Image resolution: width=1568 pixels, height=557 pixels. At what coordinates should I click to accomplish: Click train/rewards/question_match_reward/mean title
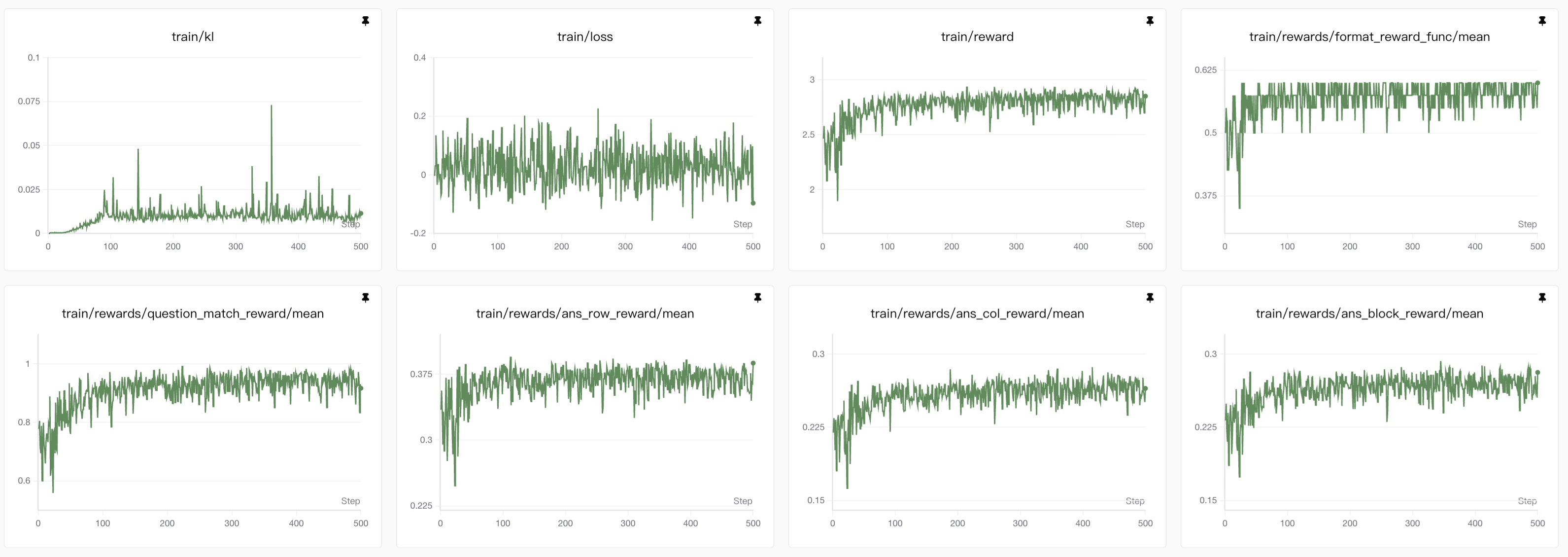point(192,313)
